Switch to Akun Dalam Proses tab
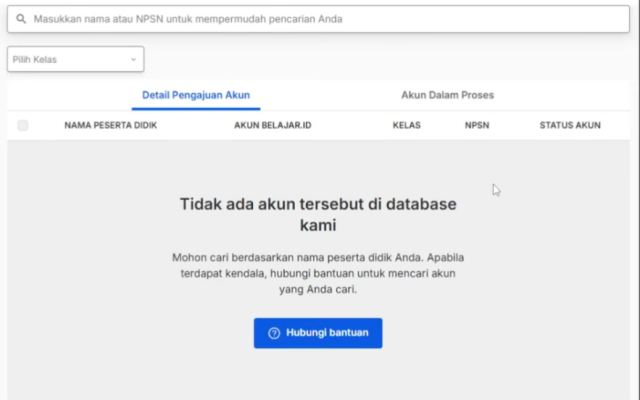Image resolution: width=640 pixels, height=400 pixels. (x=447, y=95)
